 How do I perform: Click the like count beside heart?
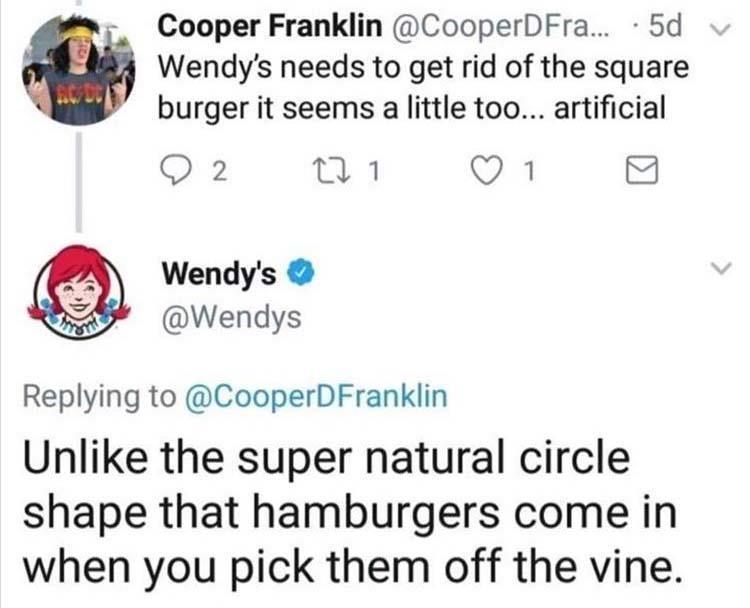529,171
